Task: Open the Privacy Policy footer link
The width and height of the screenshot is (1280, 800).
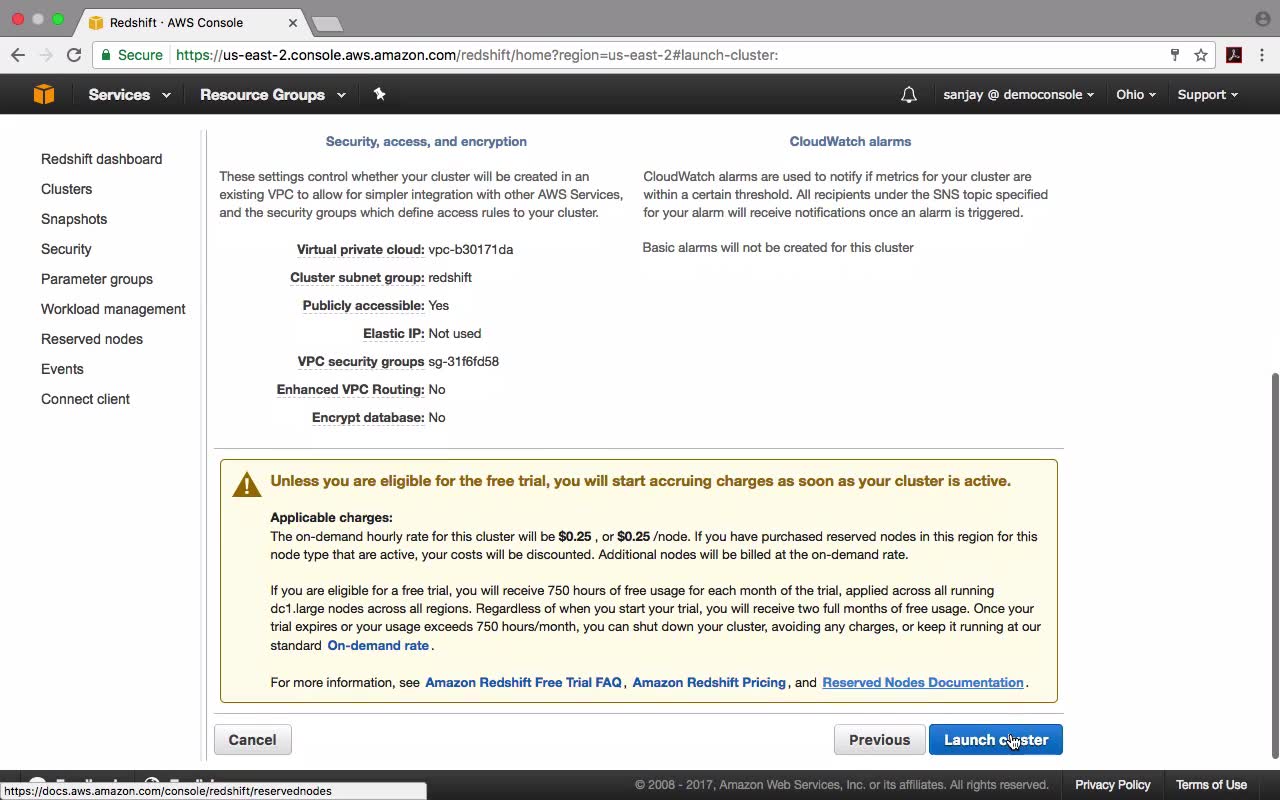Action: [1112, 785]
